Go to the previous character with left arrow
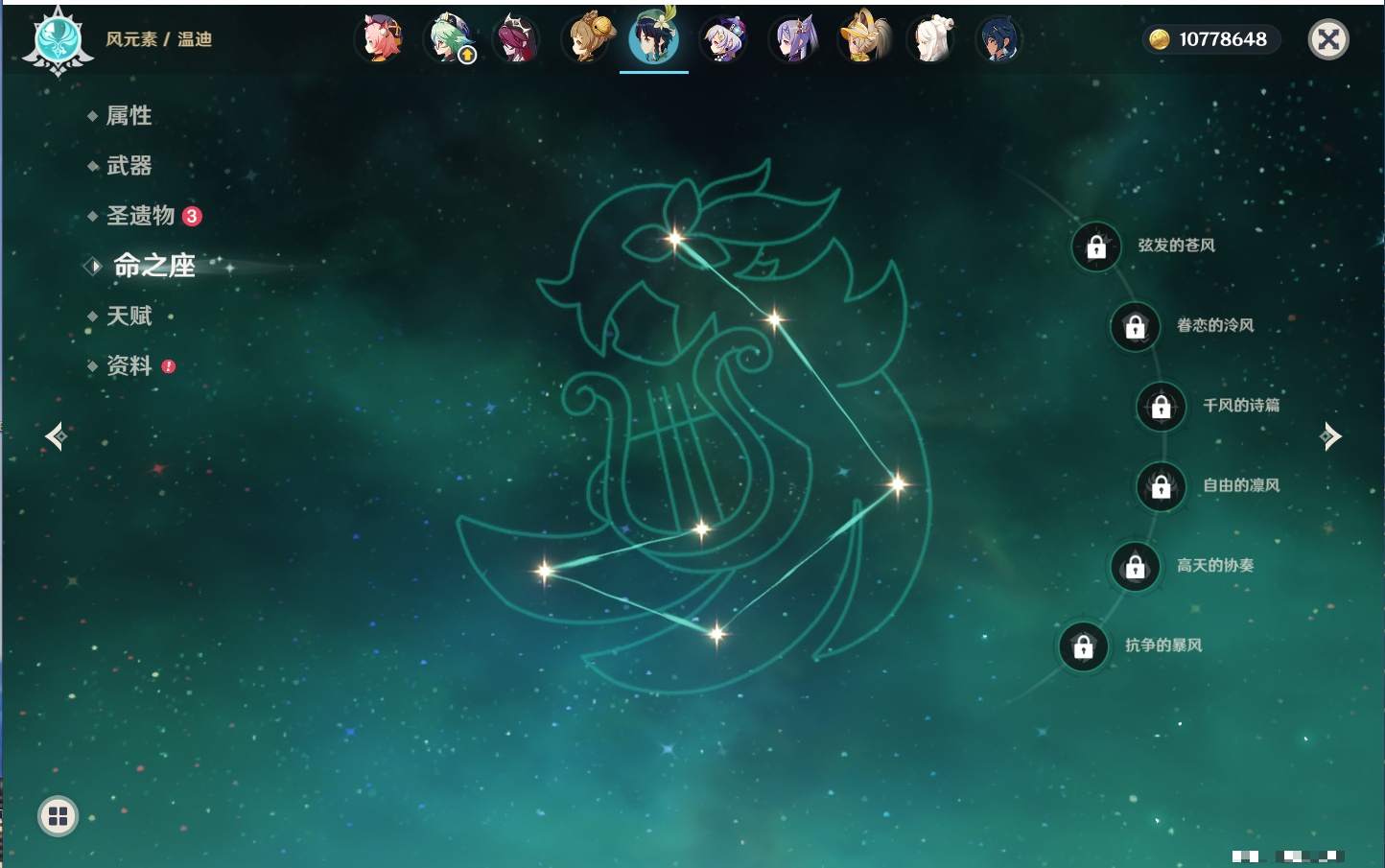1385x868 pixels. click(x=56, y=436)
